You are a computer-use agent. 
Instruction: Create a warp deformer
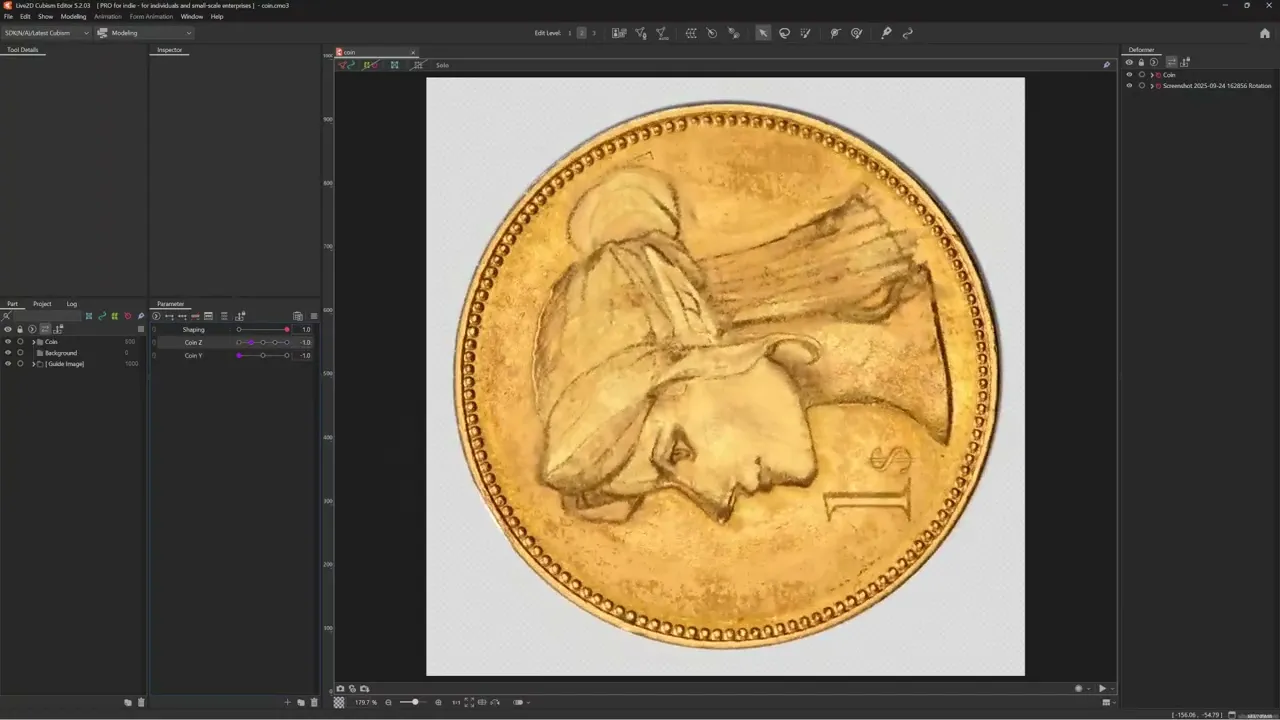point(691,33)
